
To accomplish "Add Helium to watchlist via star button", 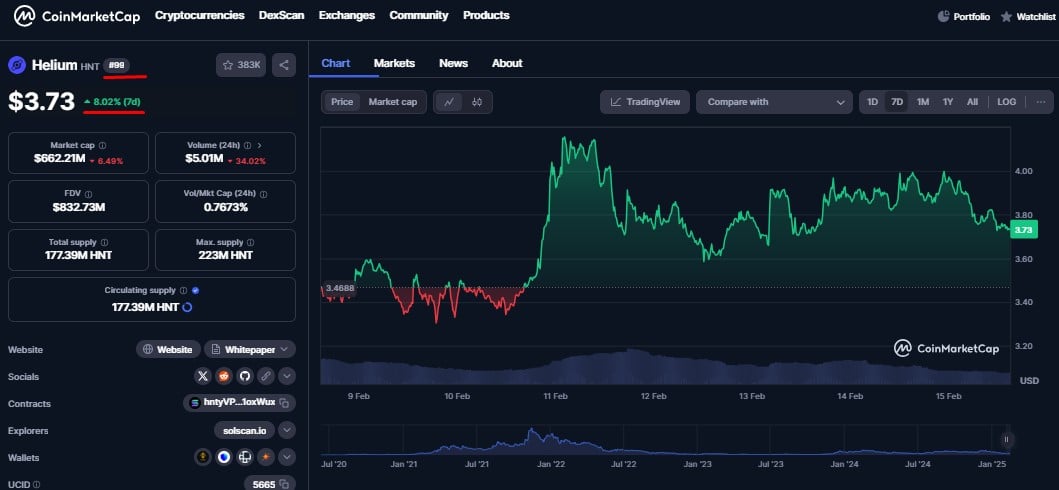I will coord(241,65).
